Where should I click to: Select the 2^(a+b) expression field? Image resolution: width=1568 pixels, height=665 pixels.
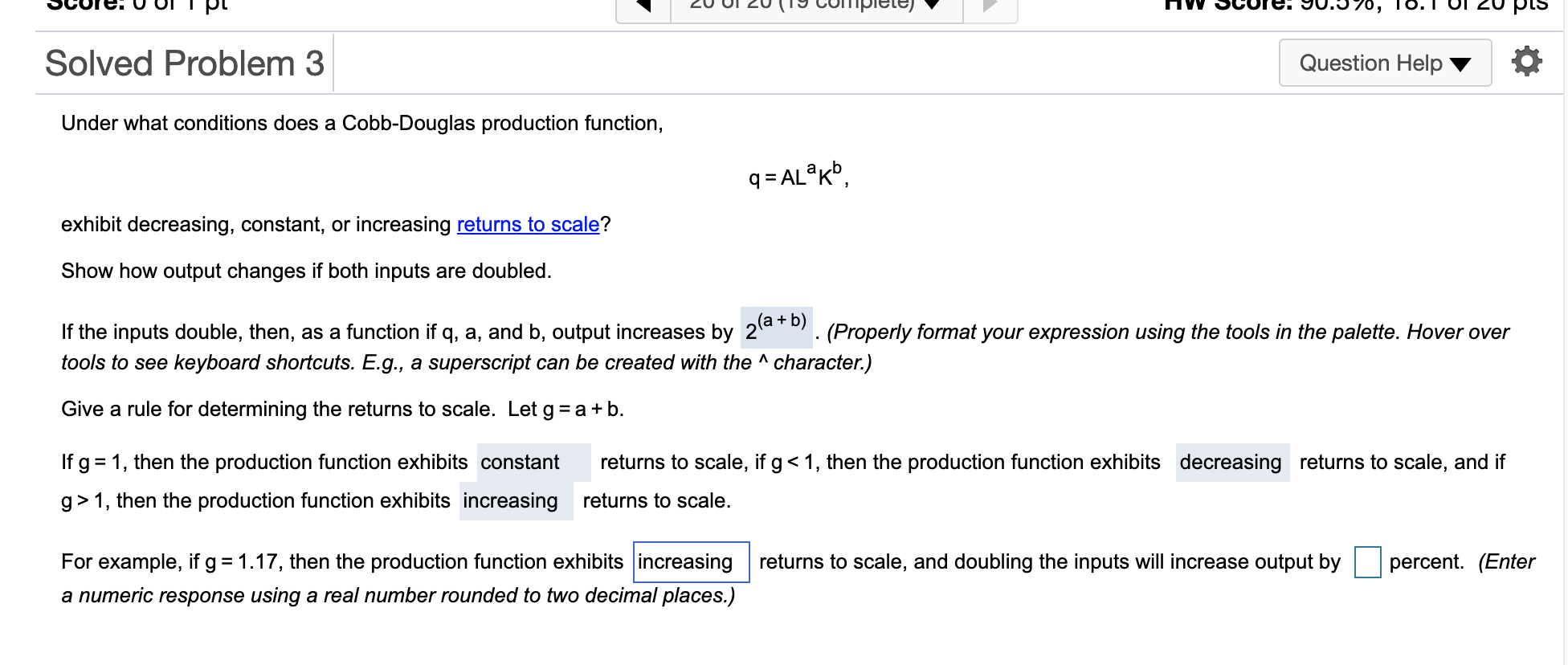click(776, 328)
